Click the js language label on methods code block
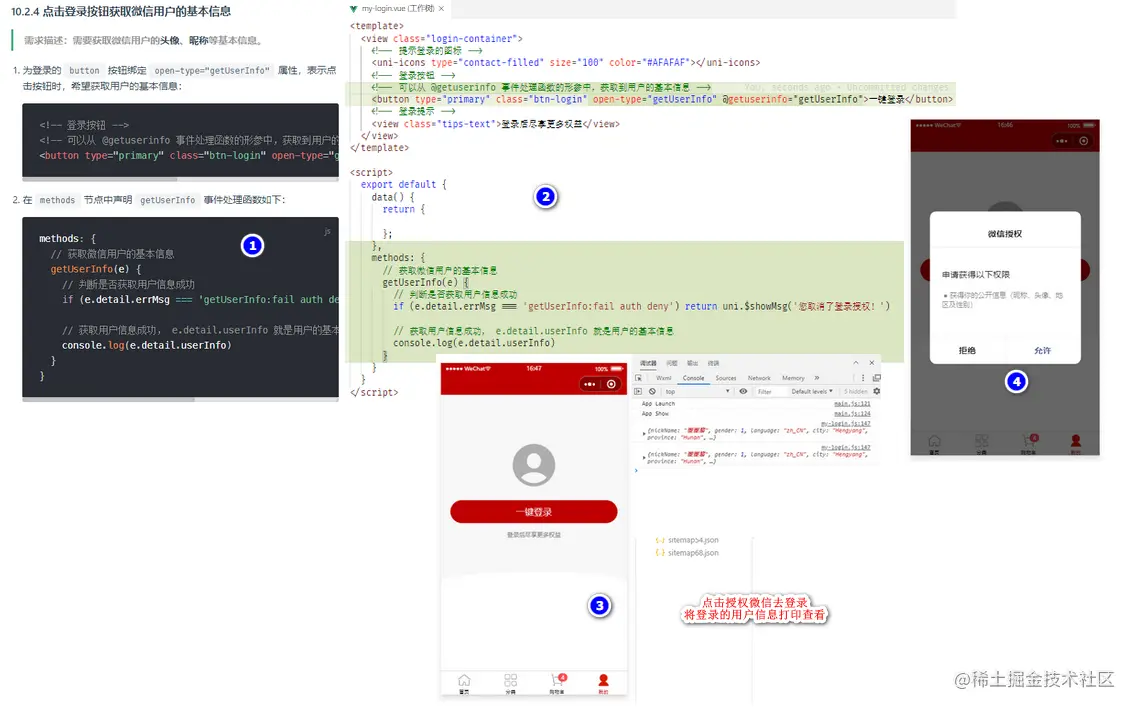 (x=327, y=232)
